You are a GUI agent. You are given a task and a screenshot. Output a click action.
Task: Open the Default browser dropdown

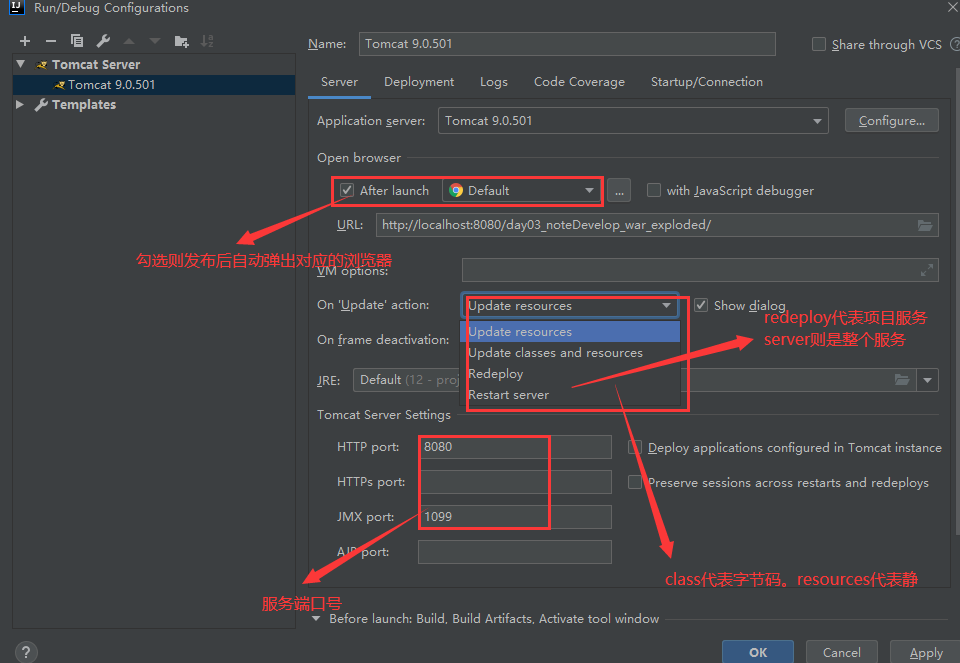(x=521, y=190)
